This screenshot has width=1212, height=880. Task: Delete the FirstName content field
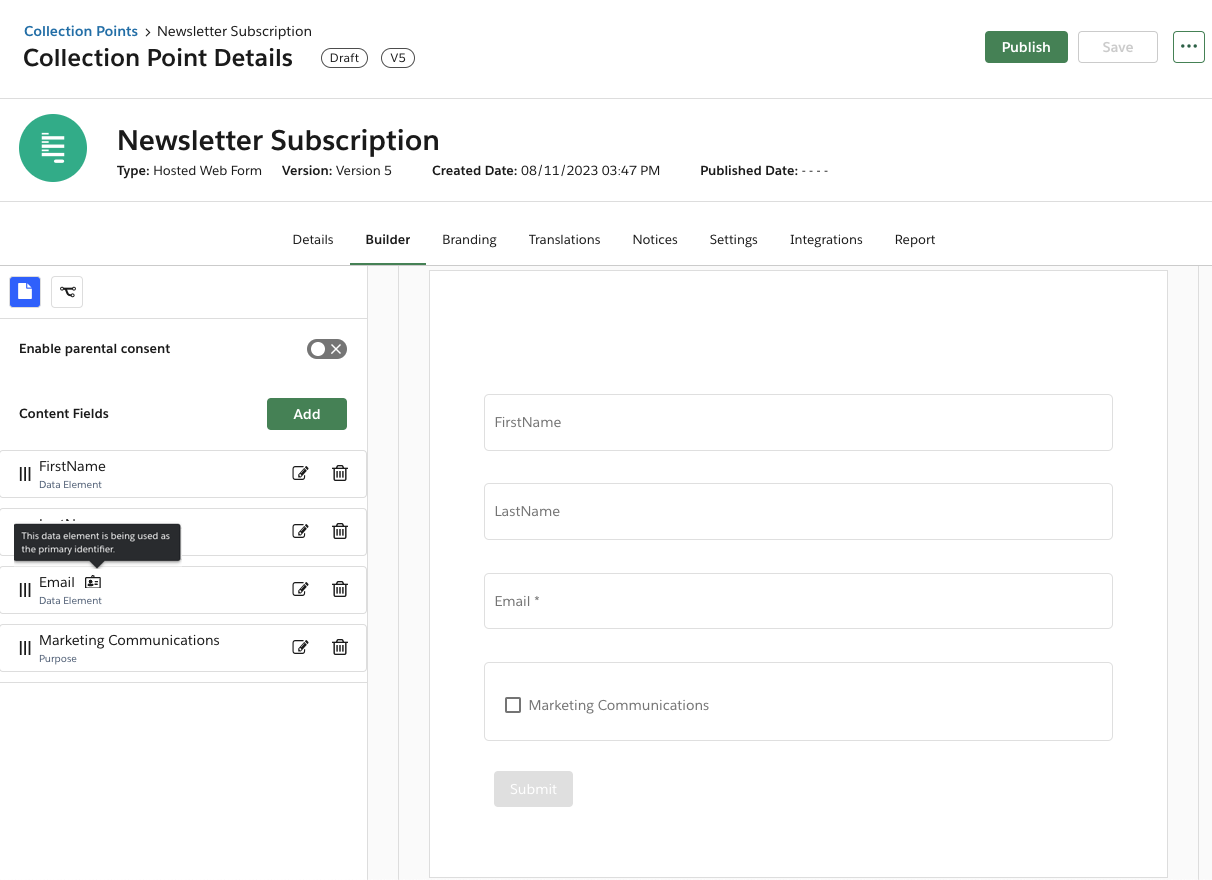click(340, 473)
